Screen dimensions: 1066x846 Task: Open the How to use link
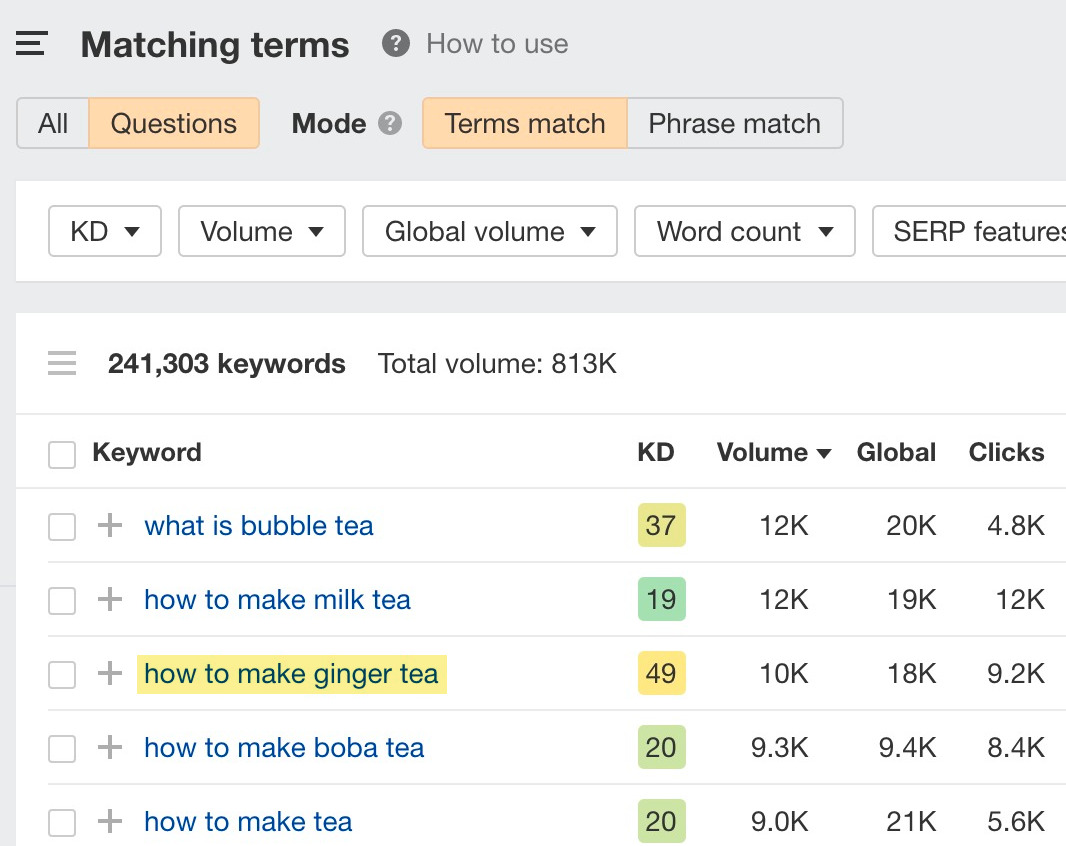[497, 44]
